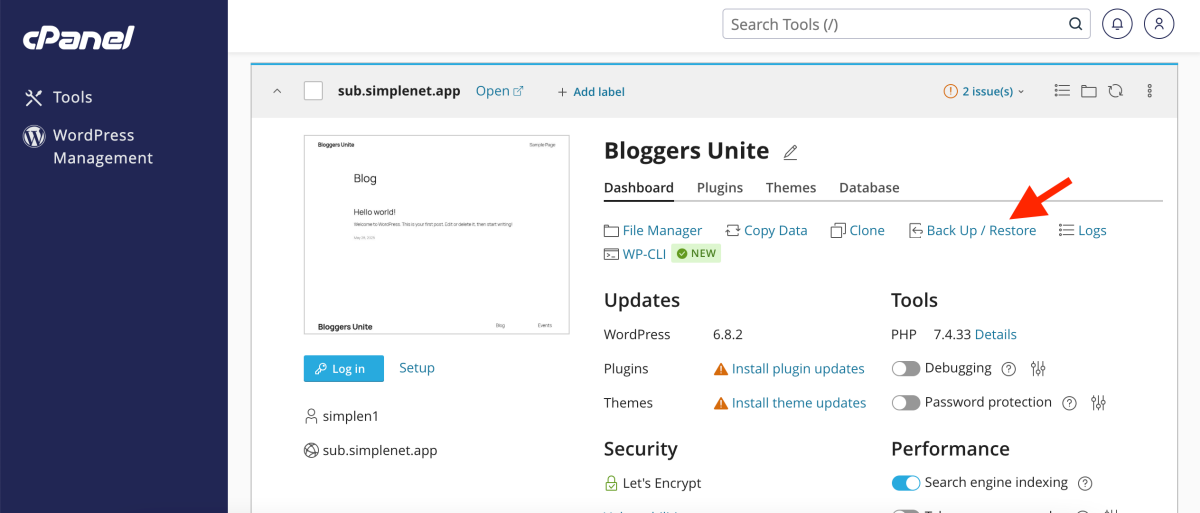Click the search magnifier icon
The width and height of the screenshot is (1200, 513).
click(1075, 24)
